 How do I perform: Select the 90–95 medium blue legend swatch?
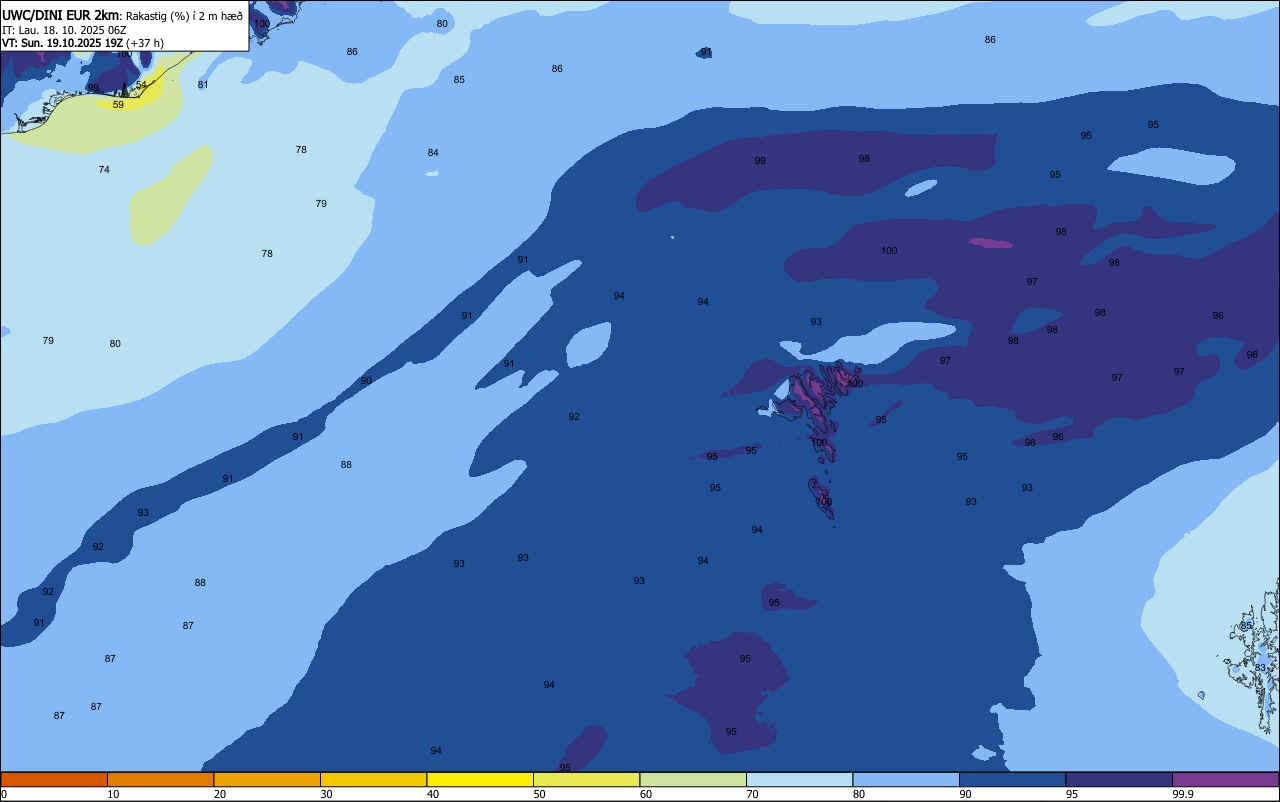click(1012, 779)
